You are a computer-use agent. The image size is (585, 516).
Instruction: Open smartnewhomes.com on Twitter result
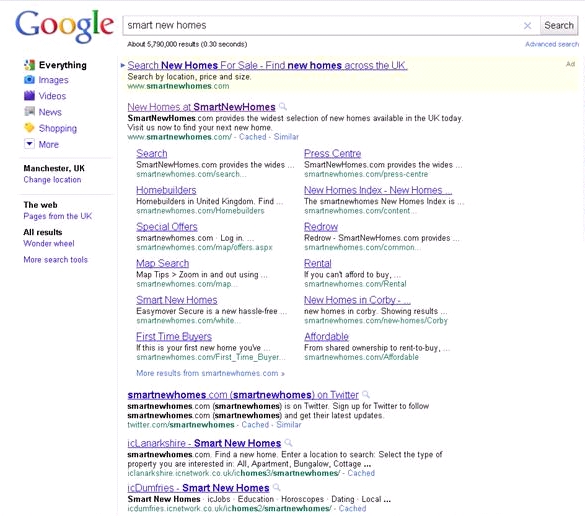tap(243, 395)
